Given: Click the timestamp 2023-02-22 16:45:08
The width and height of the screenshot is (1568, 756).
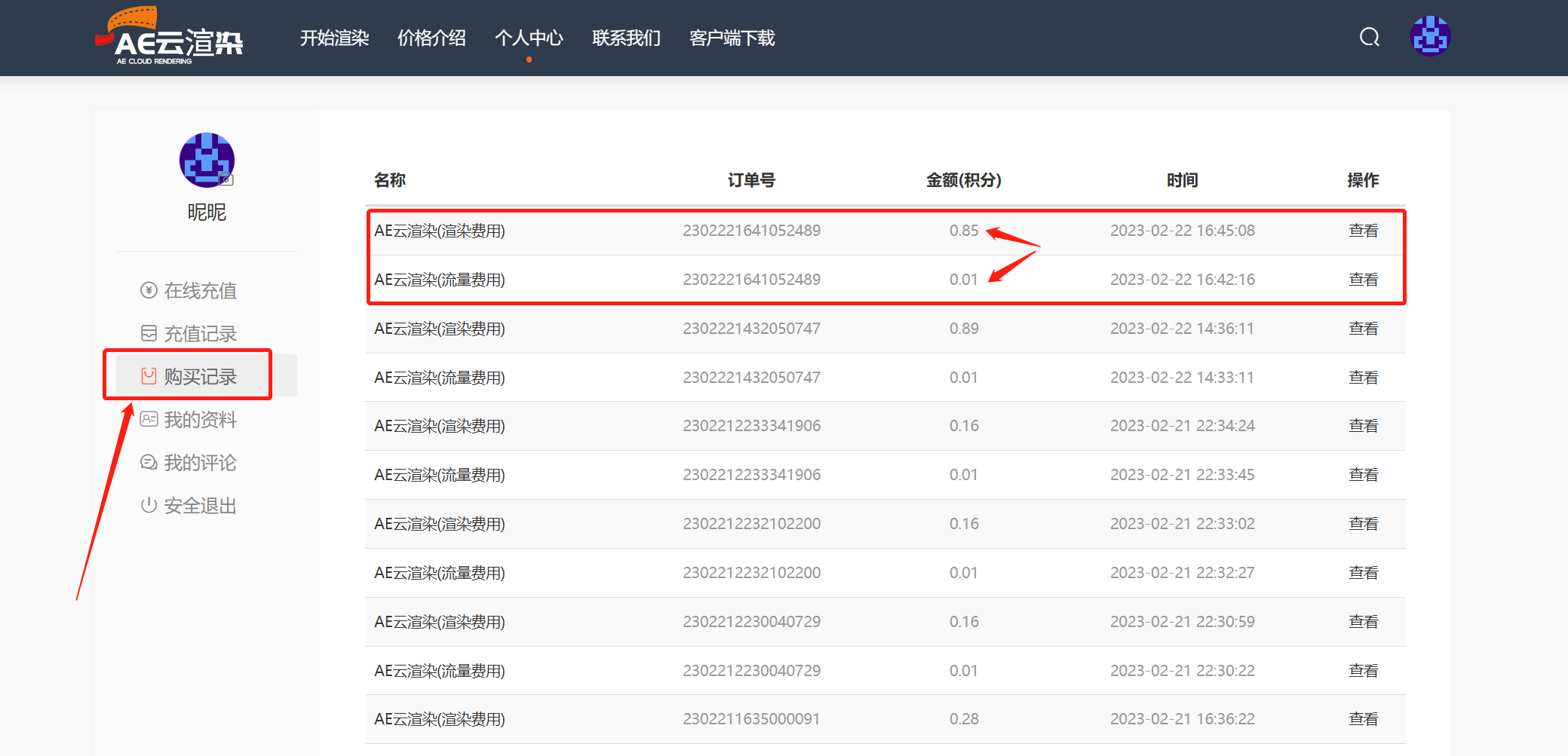Looking at the screenshot, I should pyautogui.click(x=1183, y=231).
